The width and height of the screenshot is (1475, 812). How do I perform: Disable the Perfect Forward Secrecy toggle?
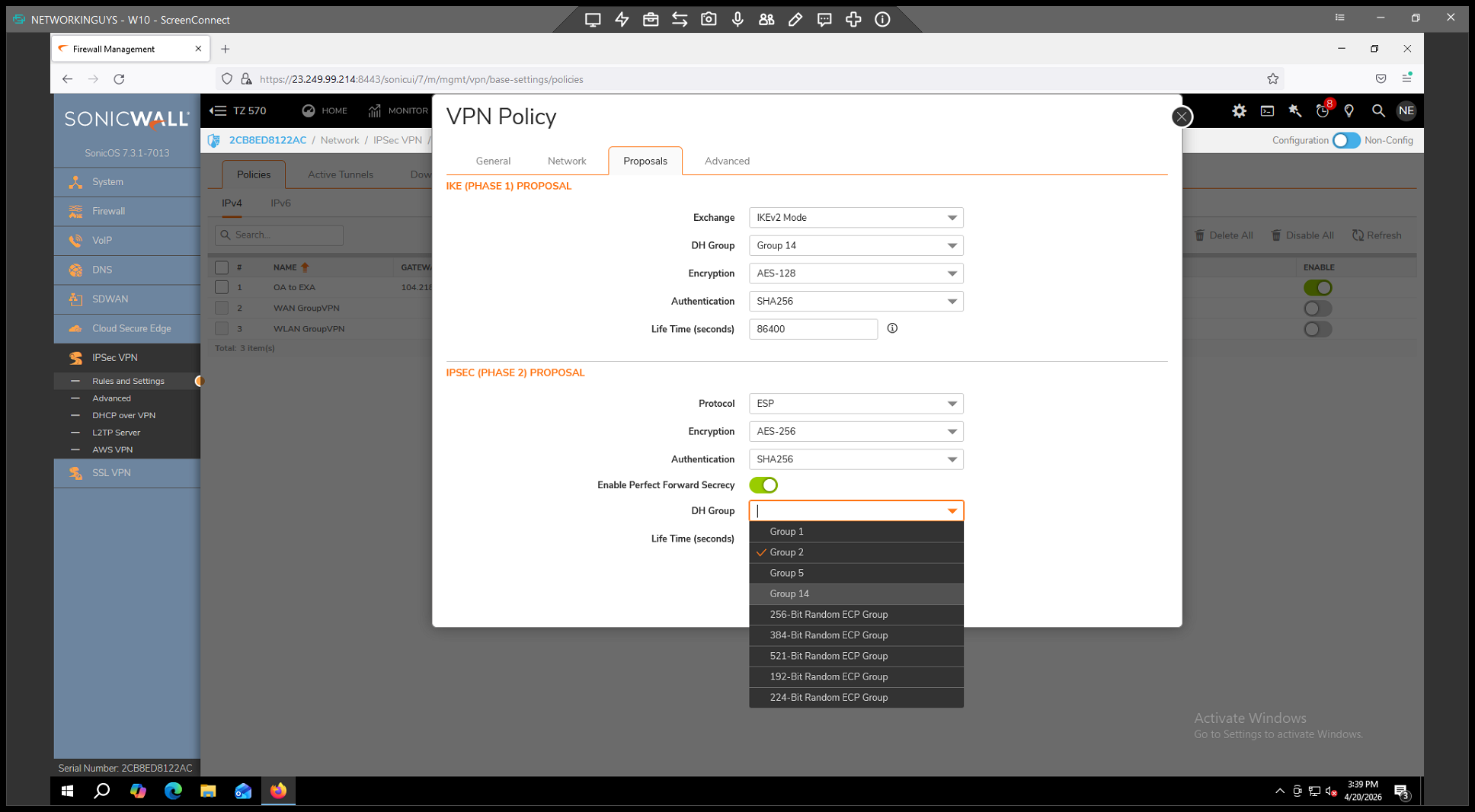pos(763,485)
